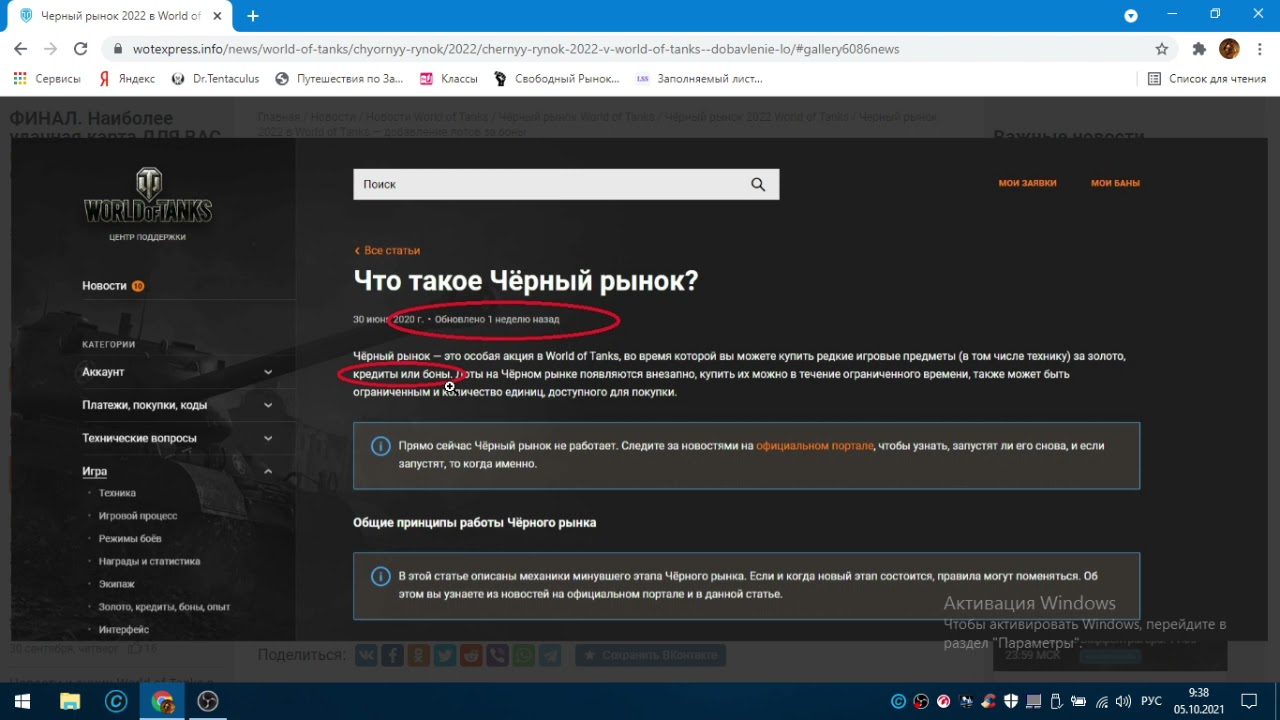1280x720 pixels.
Task: Click the info icon in the 'В этой статье' notice
Action: pos(380,576)
